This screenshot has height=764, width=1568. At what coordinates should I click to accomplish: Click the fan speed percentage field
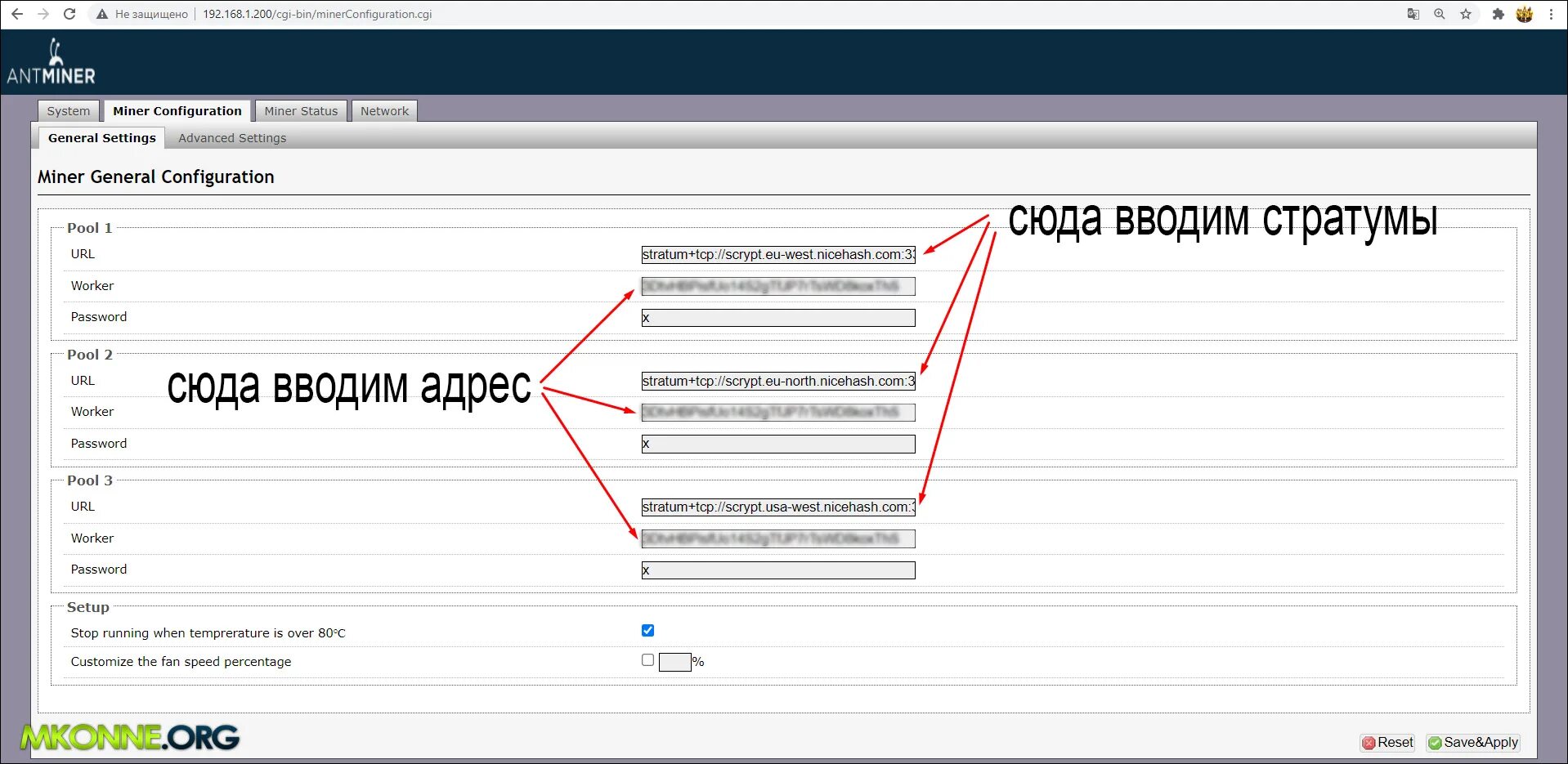[x=674, y=662]
